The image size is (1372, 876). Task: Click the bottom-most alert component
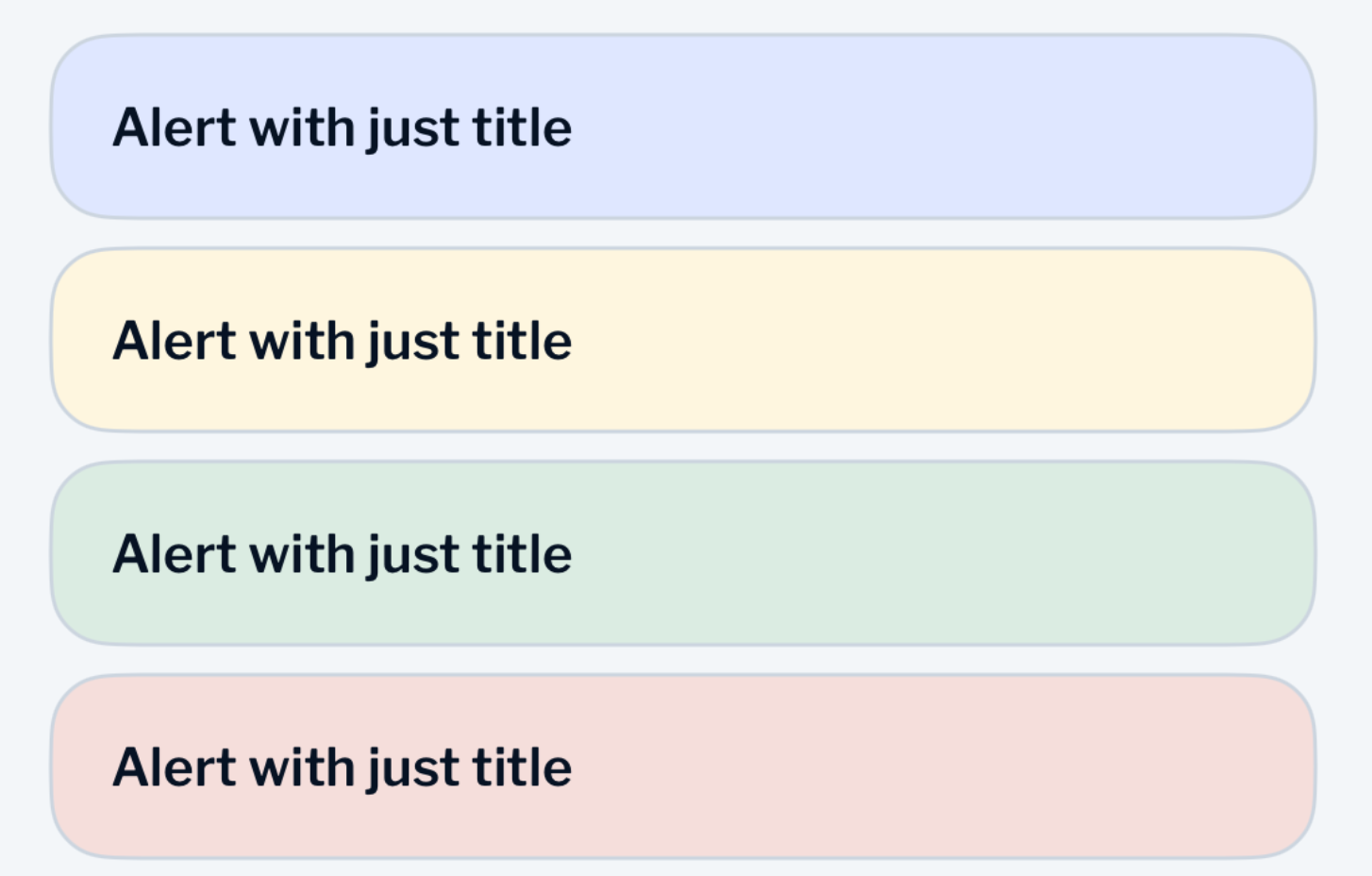coord(684,766)
